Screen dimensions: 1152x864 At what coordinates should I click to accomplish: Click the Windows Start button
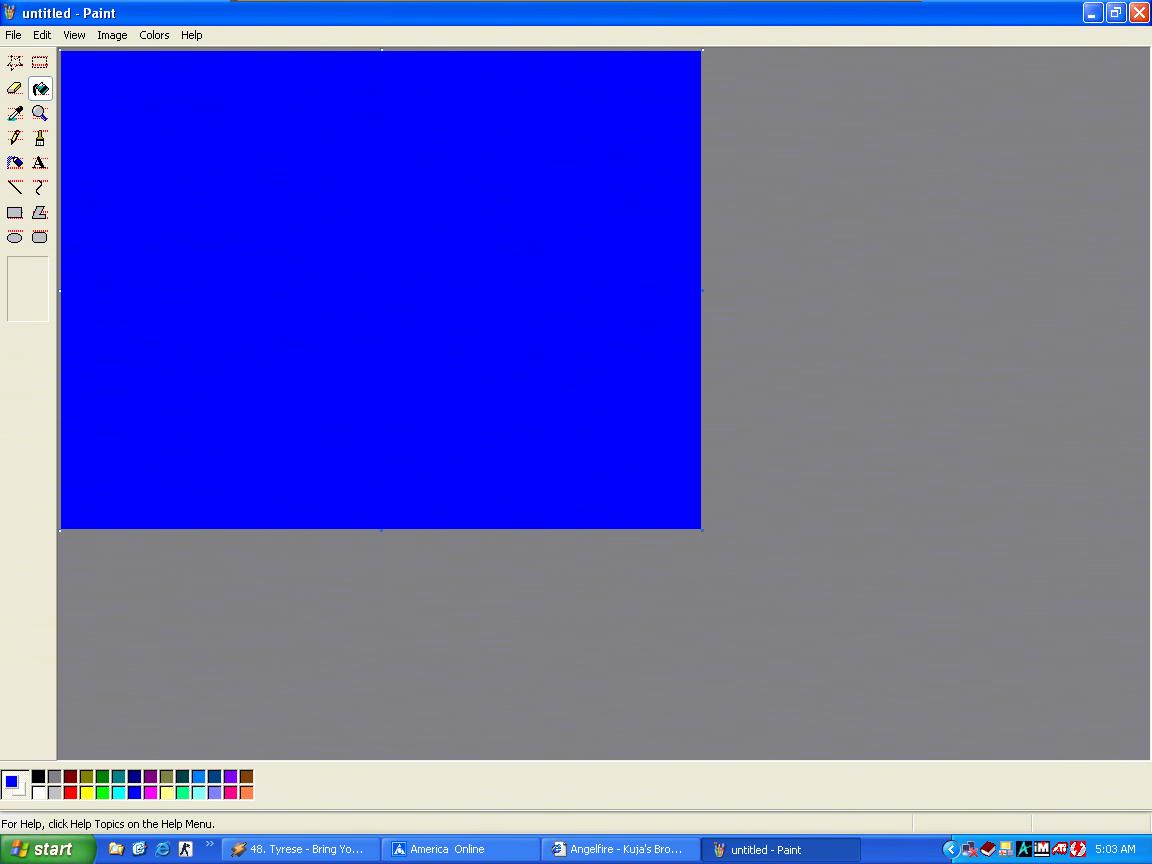click(47, 849)
